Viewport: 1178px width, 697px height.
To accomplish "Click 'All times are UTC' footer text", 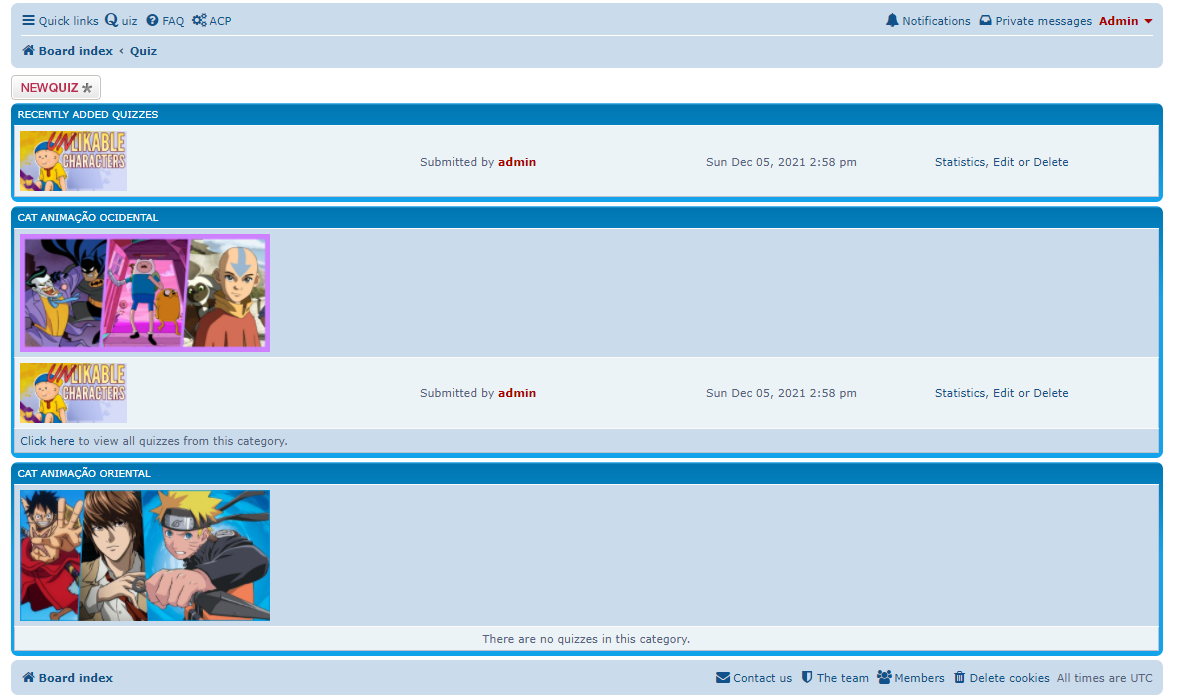I will 1104,677.
